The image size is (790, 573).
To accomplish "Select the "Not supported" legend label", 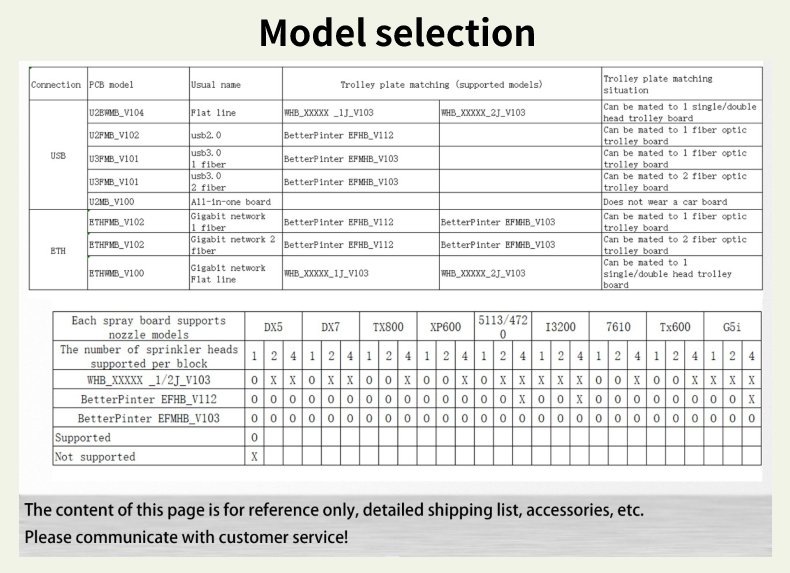I will tap(95, 457).
